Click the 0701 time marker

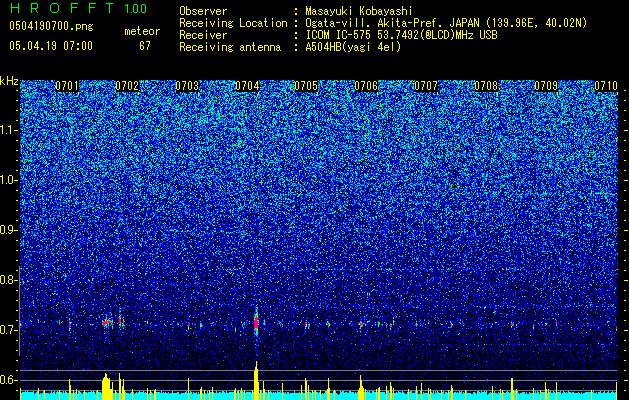tap(67, 86)
